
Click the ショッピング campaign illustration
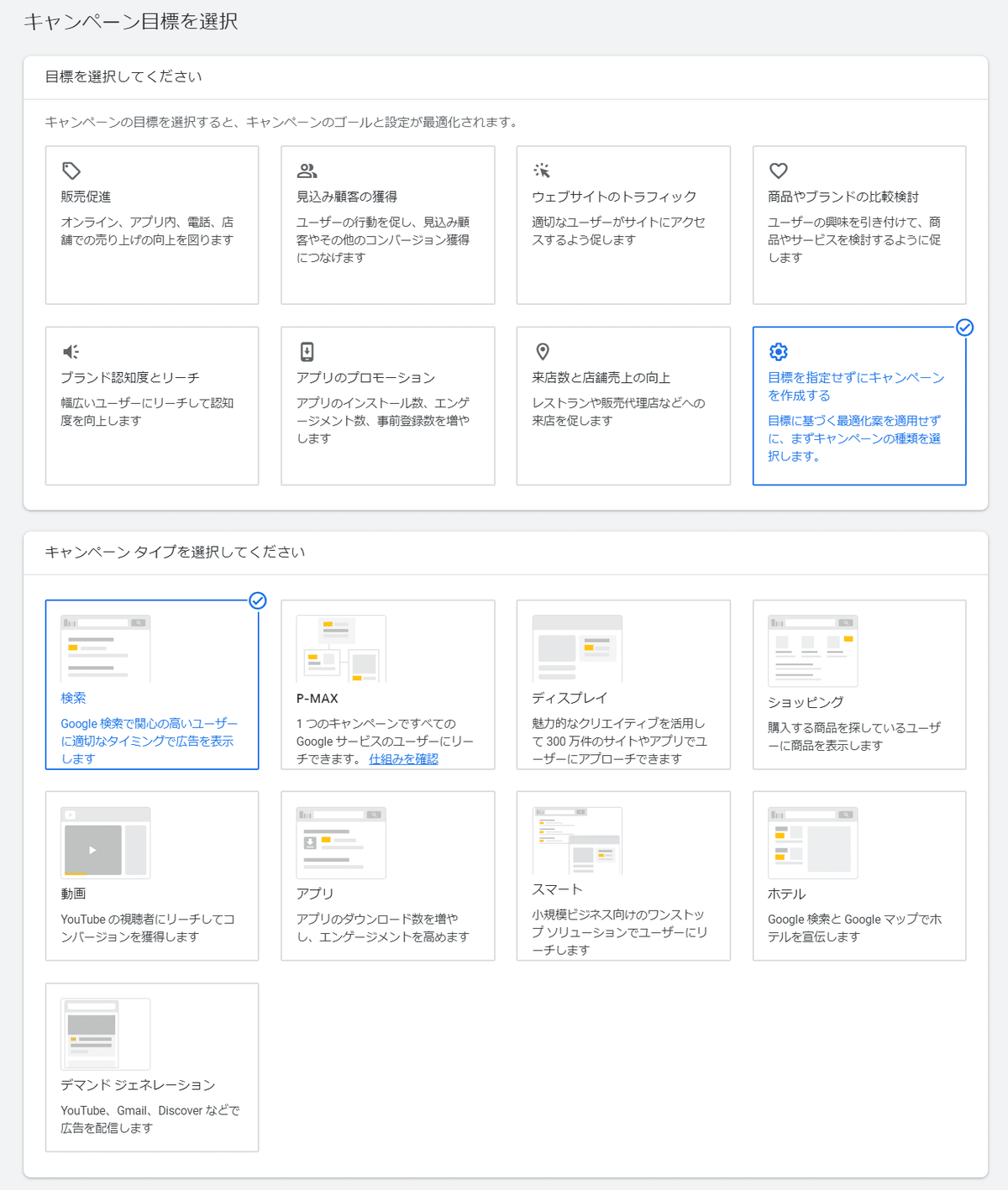coord(812,651)
